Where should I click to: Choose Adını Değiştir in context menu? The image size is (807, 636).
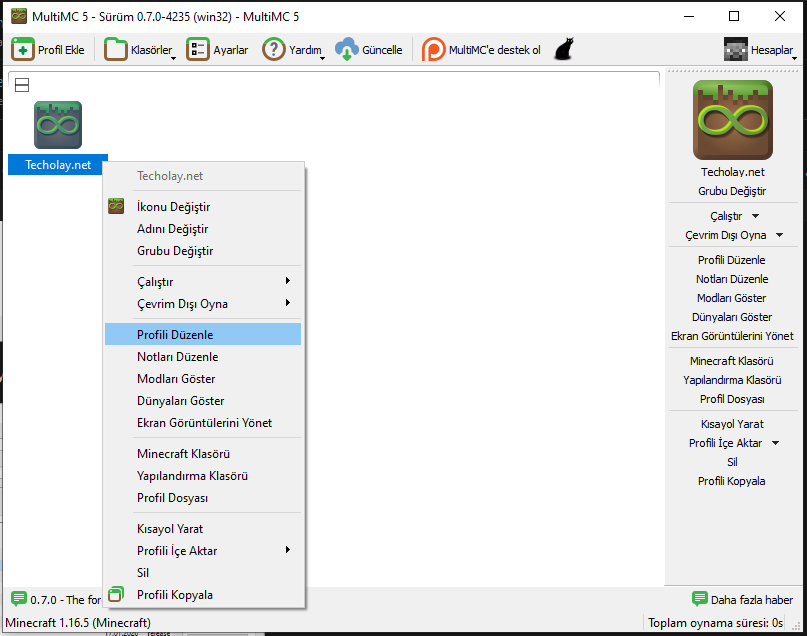203,228
